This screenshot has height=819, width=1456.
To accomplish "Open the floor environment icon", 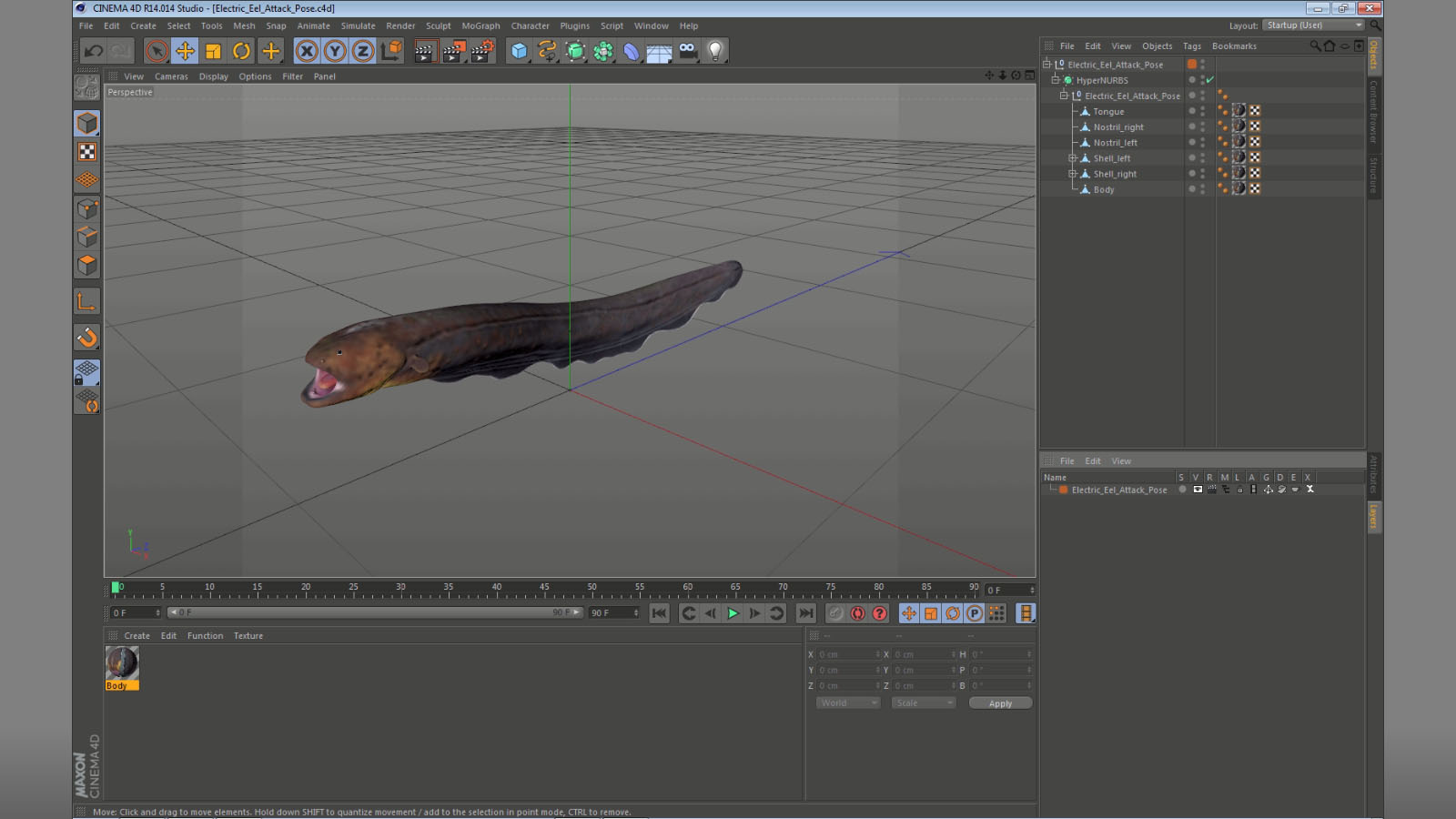I will tap(660, 53).
